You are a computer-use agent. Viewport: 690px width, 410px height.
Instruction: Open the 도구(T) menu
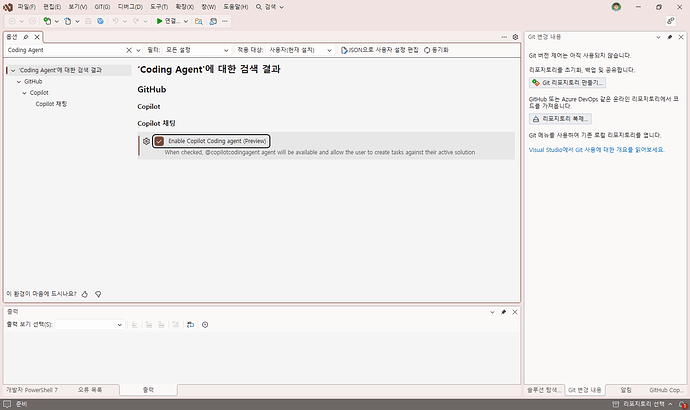coord(159,7)
